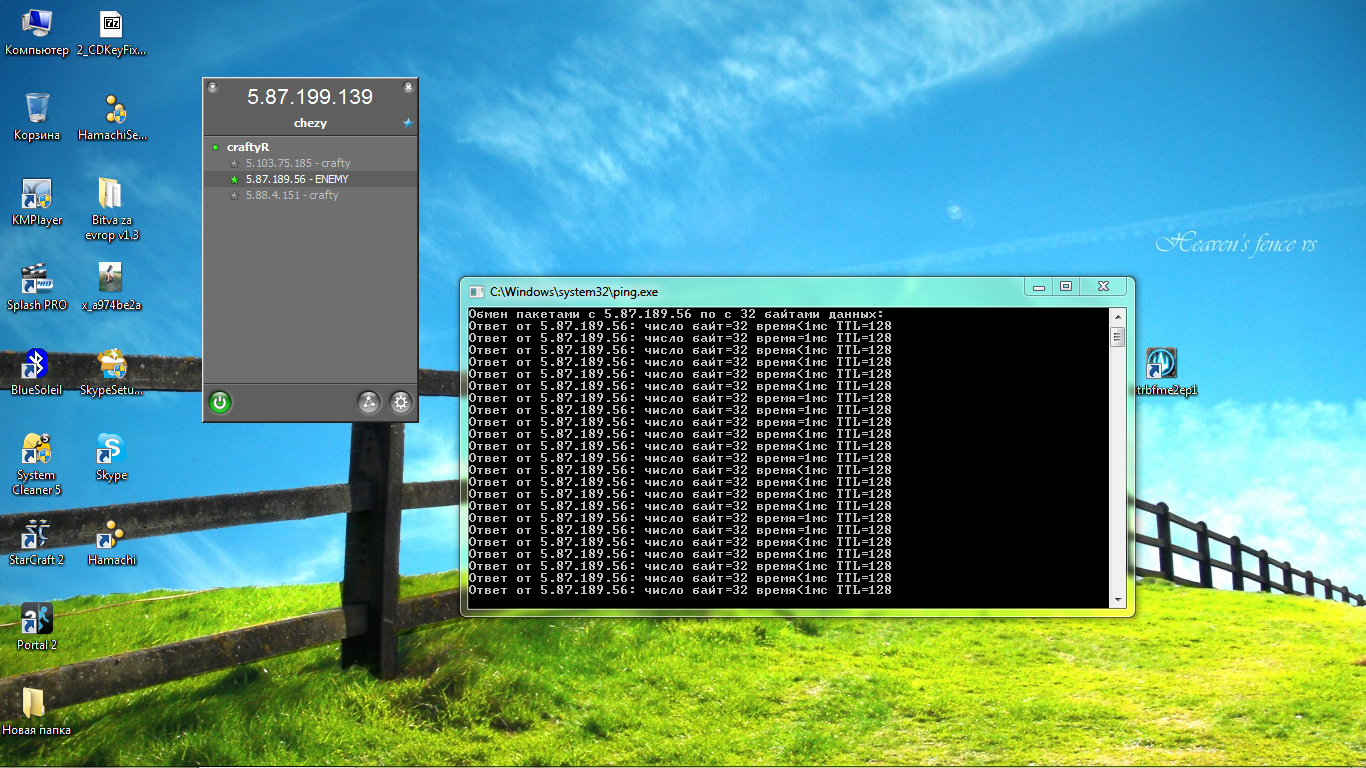Click Hamachi IP address 5.87.199.139
This screenshot has width=1366, height=768.
coord(310,97)
